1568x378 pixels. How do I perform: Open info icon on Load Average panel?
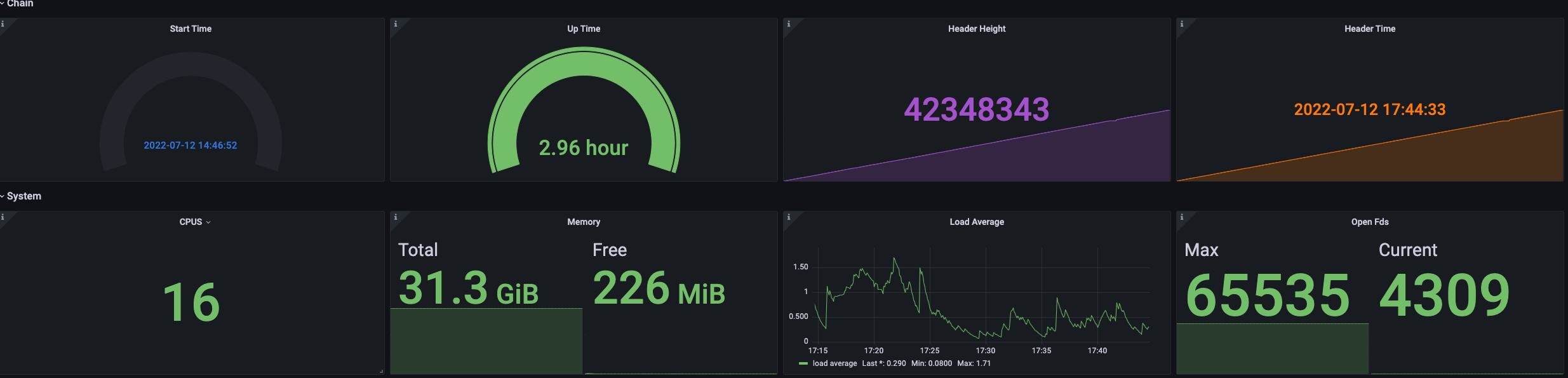(789, 217)
